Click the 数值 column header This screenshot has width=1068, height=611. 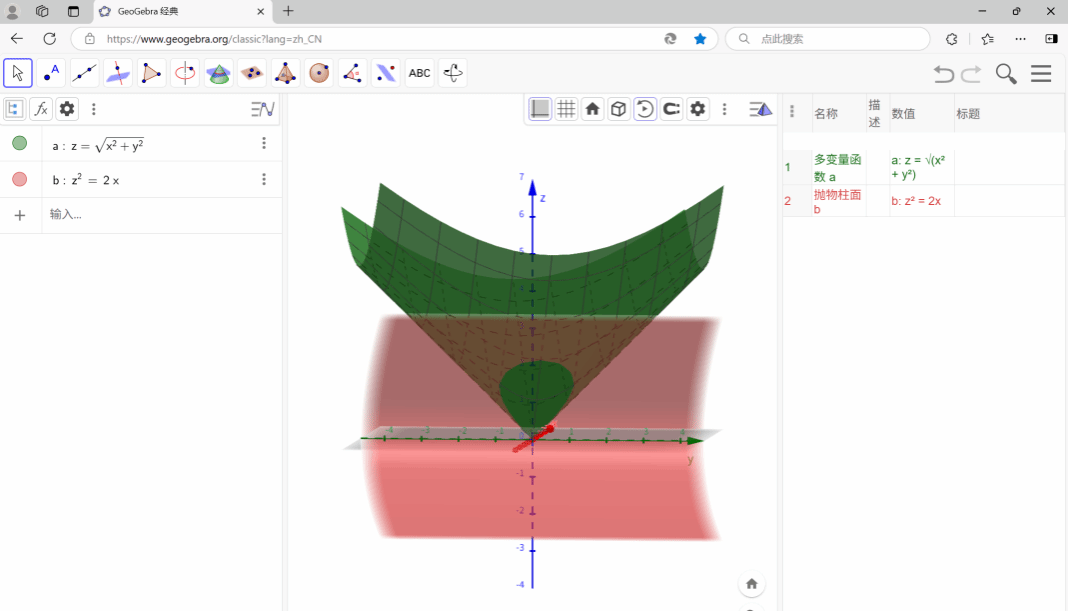click(903, 114)
